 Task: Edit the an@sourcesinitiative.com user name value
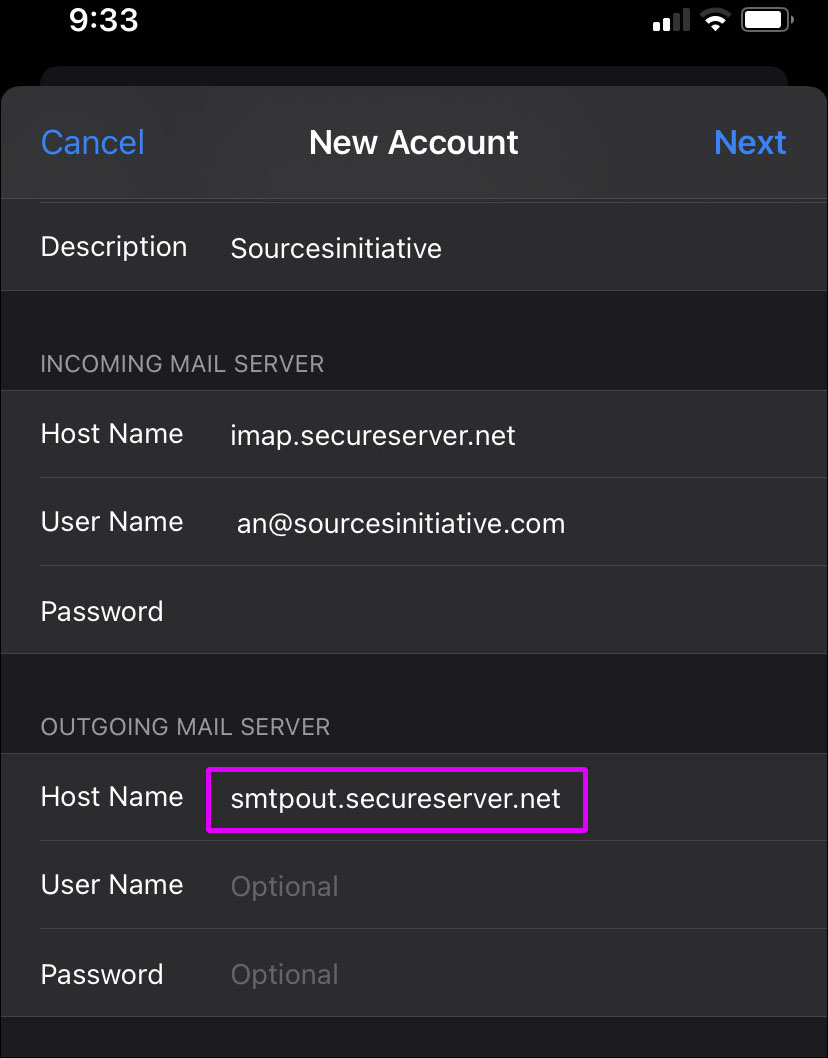[x=400, y=523]
